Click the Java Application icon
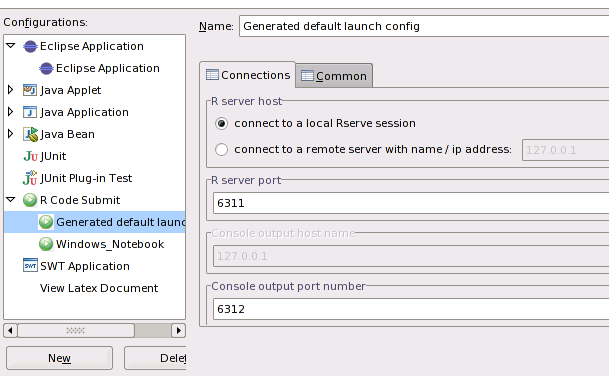 pyautogui.click(x=30, y=112)
